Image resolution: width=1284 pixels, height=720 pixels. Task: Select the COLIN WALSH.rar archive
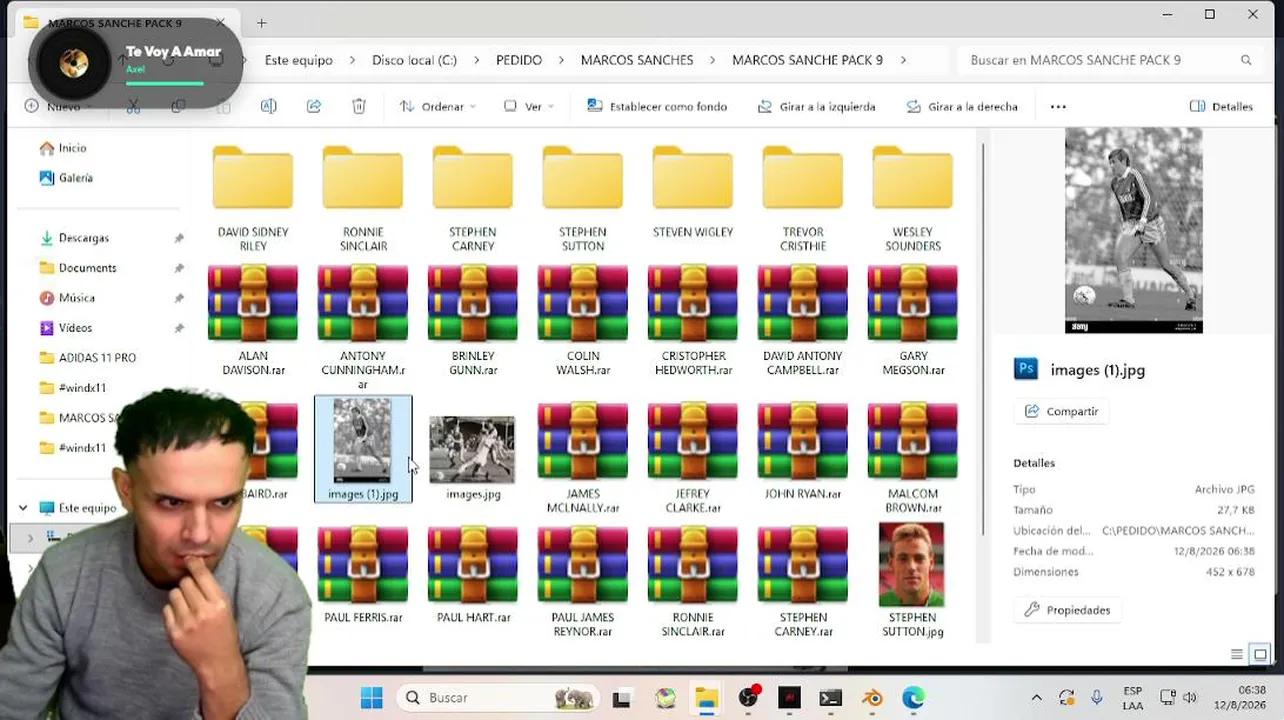coord(583,321)
